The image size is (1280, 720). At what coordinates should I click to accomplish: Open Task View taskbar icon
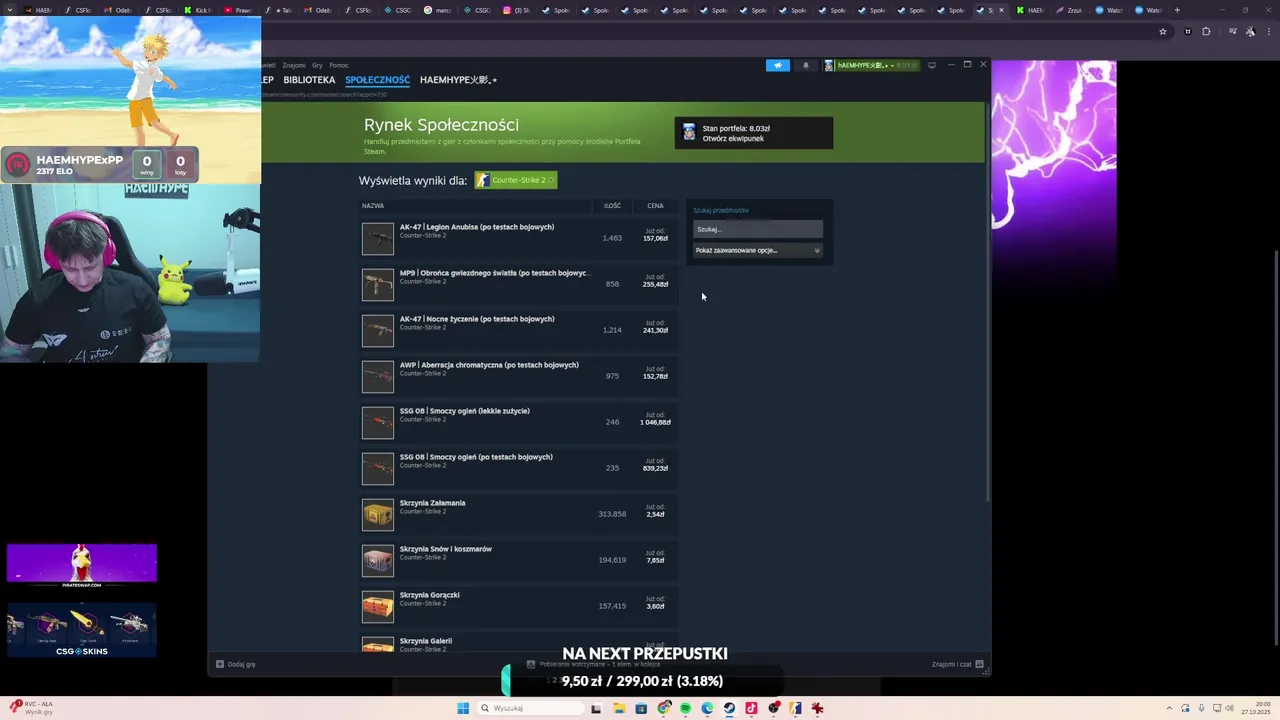click(596, 708)
